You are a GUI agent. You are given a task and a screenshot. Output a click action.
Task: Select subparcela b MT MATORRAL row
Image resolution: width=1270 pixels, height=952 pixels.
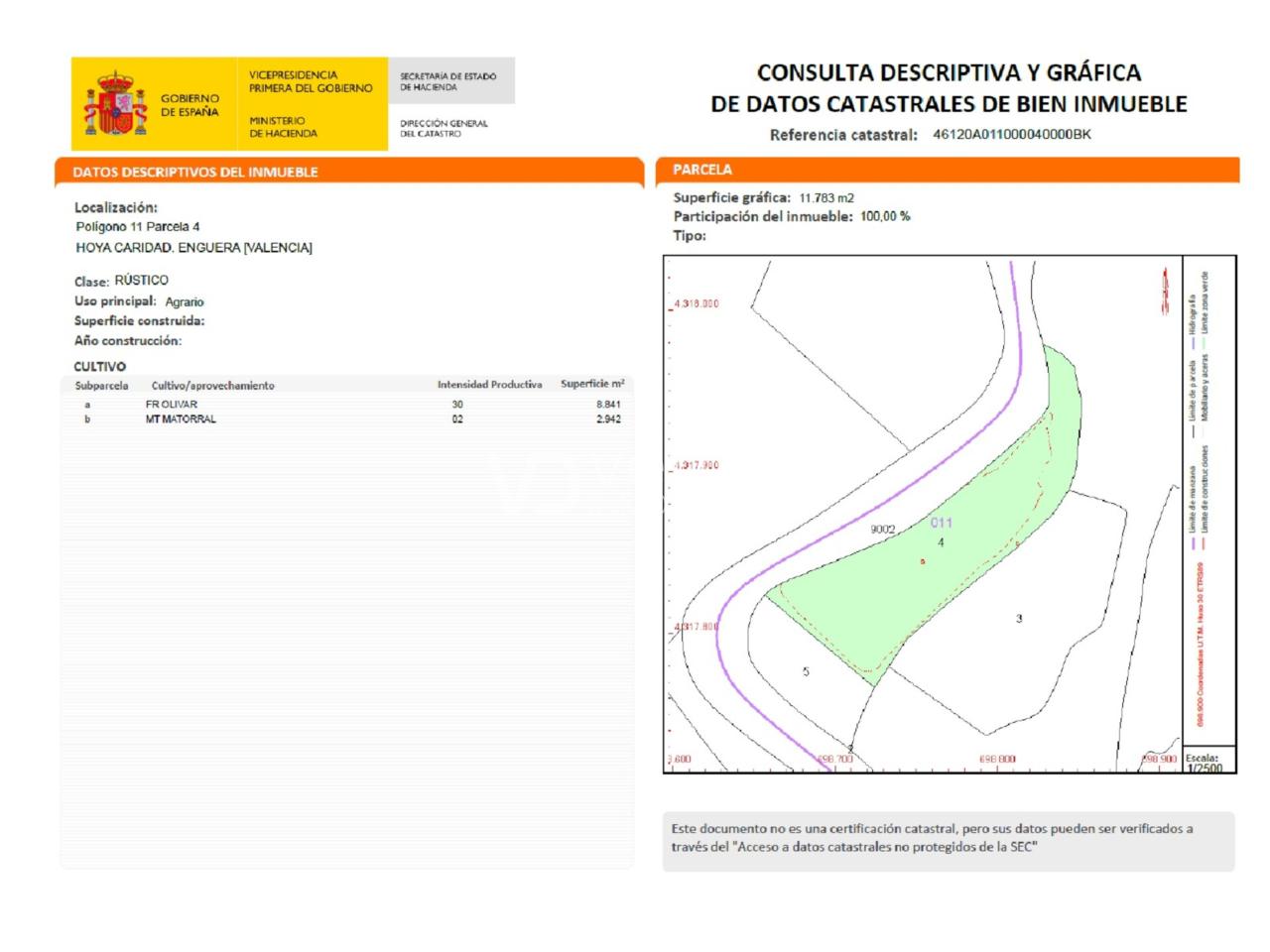[347, 419]
